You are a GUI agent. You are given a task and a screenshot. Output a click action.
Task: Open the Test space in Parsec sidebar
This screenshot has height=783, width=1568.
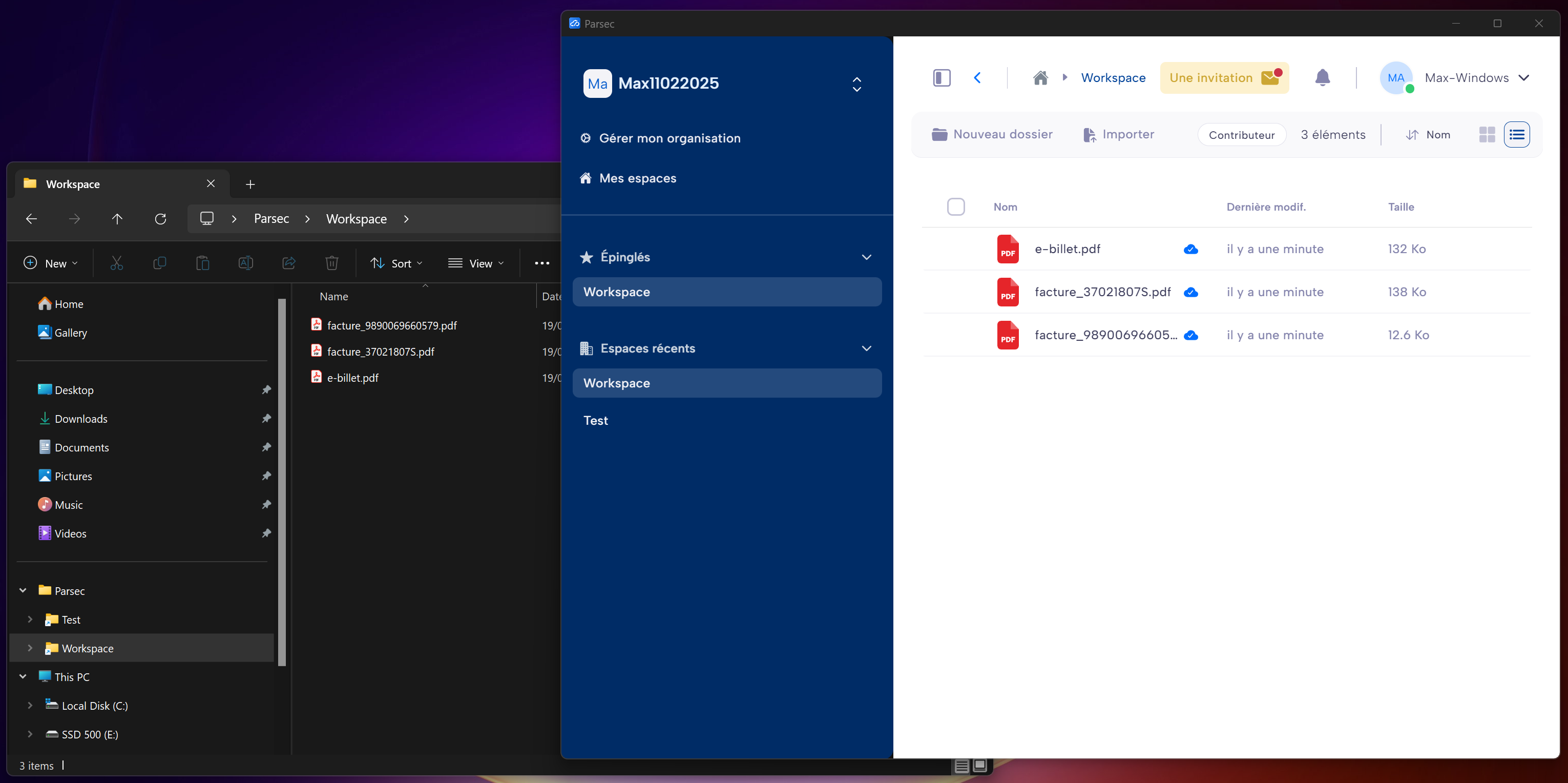coord(595,421)
